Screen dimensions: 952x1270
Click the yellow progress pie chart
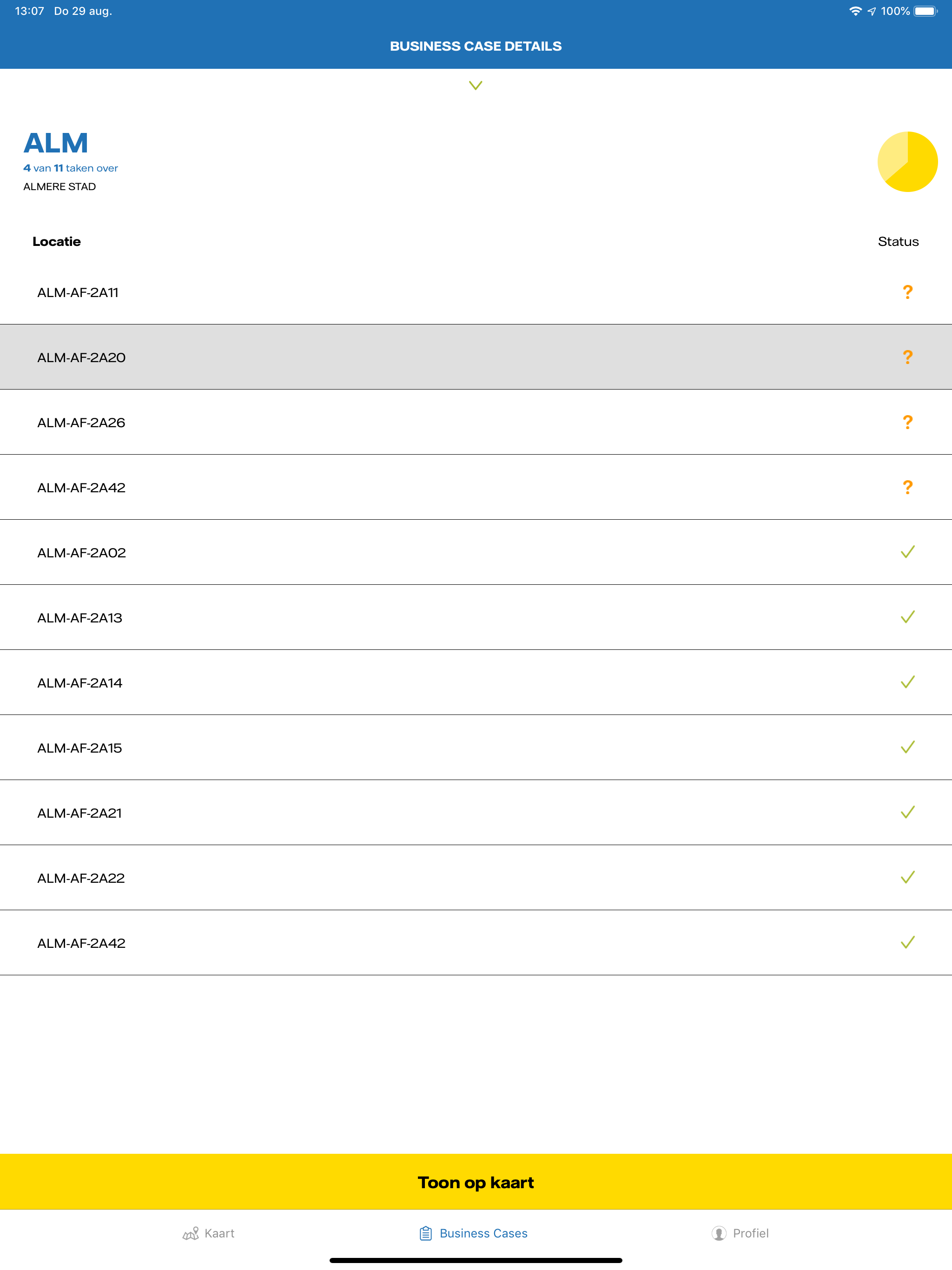pyautogui.click(x=907, y=162)
